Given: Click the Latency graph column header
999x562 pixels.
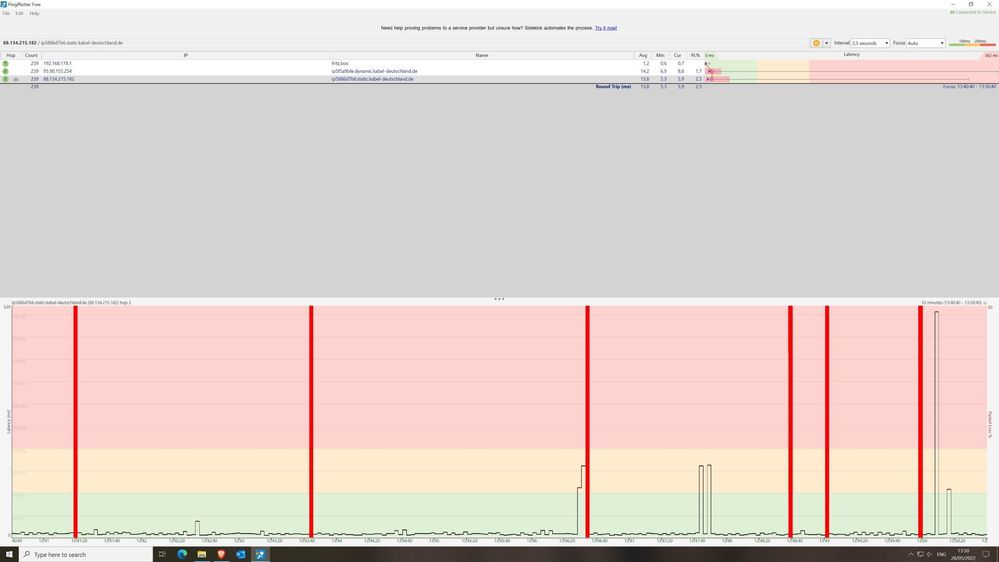Looking at the screenshot, I should pyautogui.click(x=851, y=55).
